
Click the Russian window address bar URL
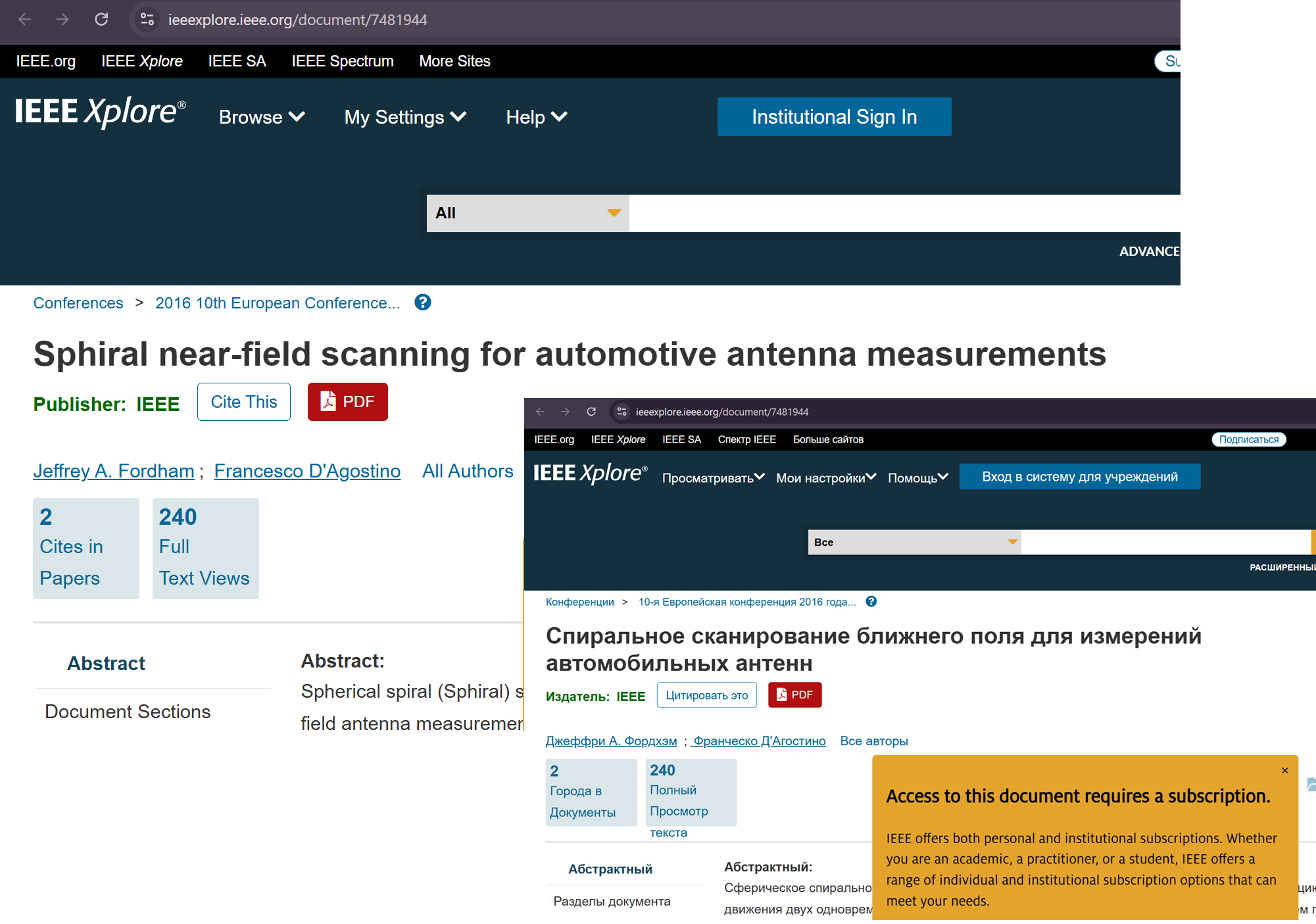[722, 412]
